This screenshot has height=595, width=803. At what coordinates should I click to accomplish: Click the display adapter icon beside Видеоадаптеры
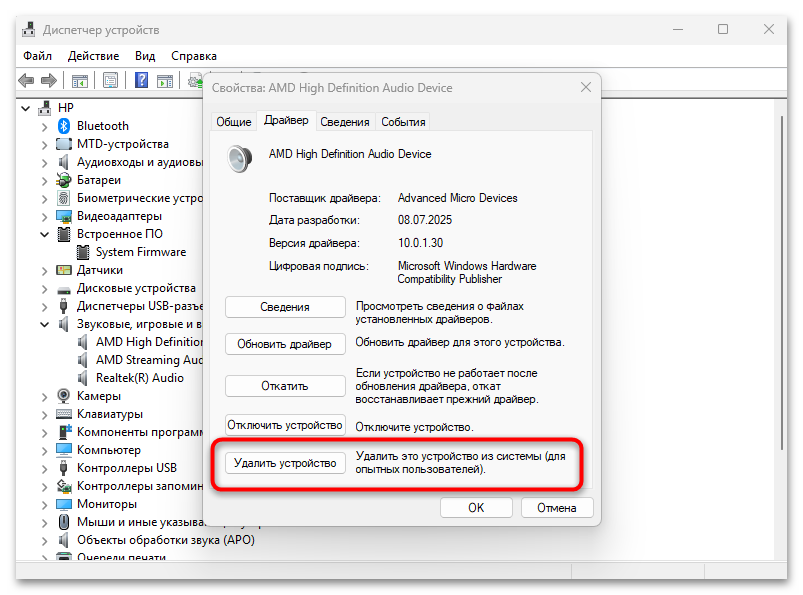click(x=64, y=216)
